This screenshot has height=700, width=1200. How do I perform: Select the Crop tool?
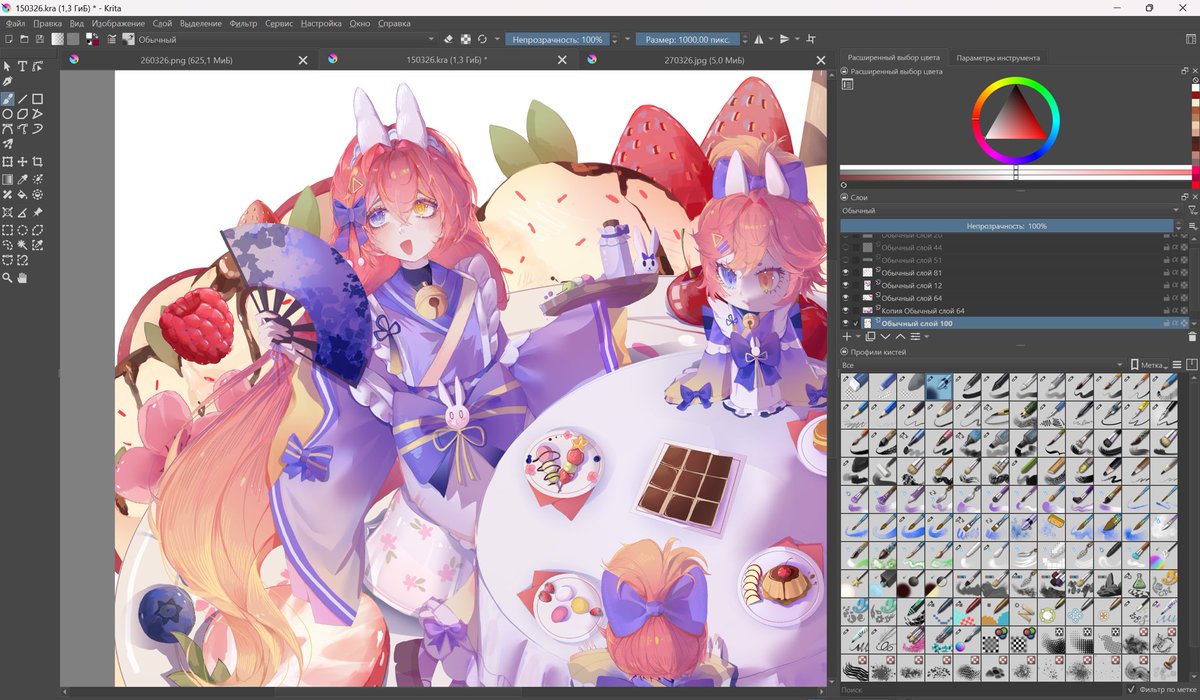click(37, 161)
